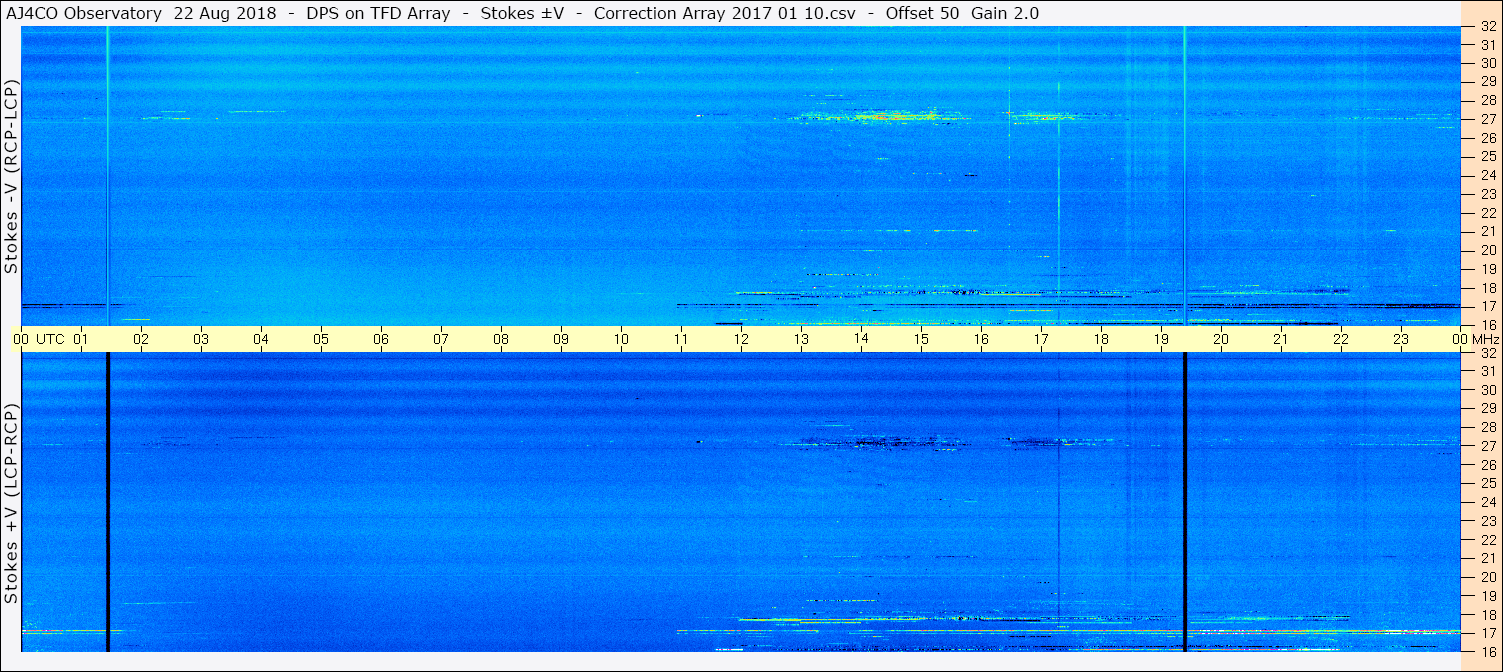
Task: Select hour tick "23" on the time axis
Action: coord(1401,339)
